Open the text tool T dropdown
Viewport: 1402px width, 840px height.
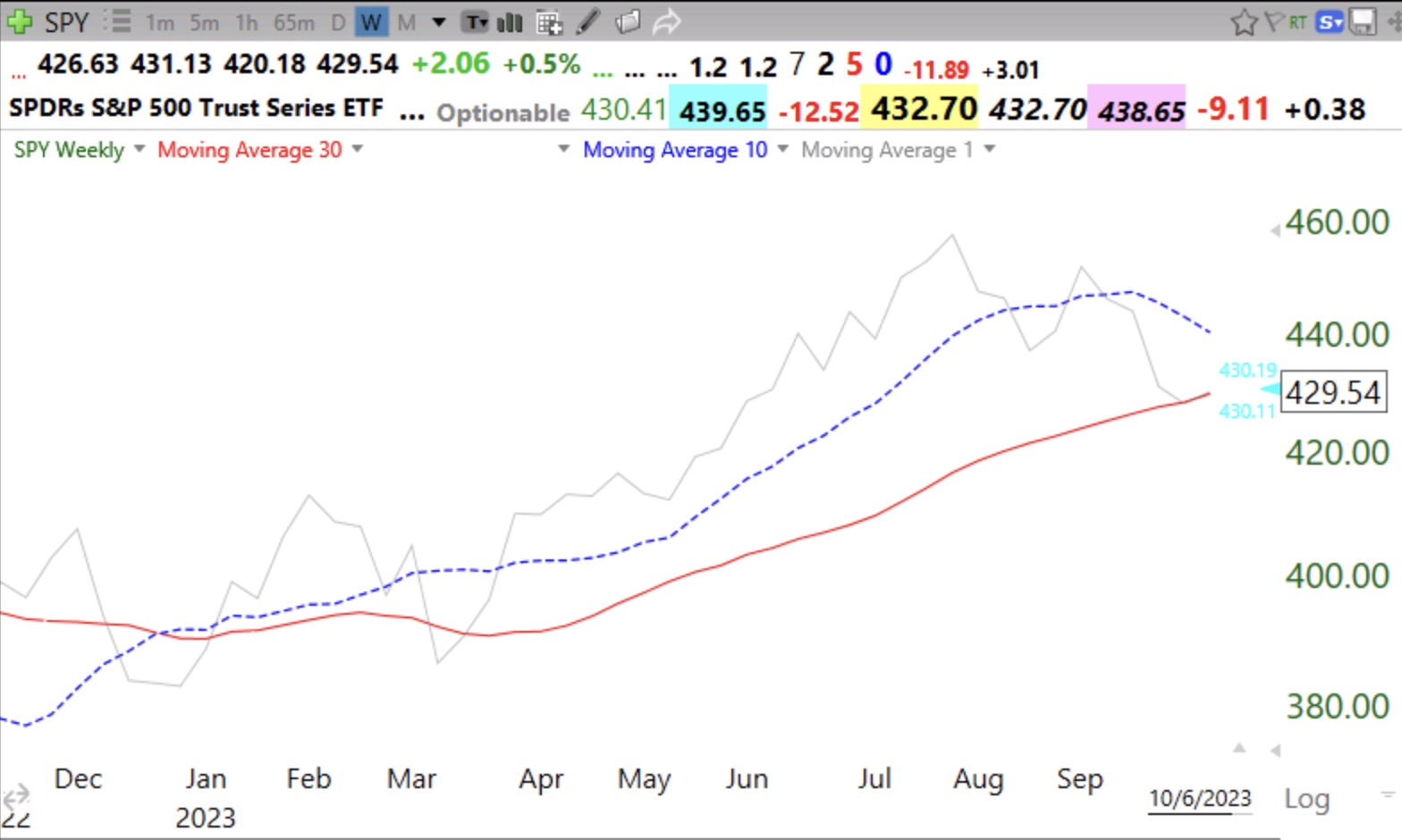pos(475,22)
